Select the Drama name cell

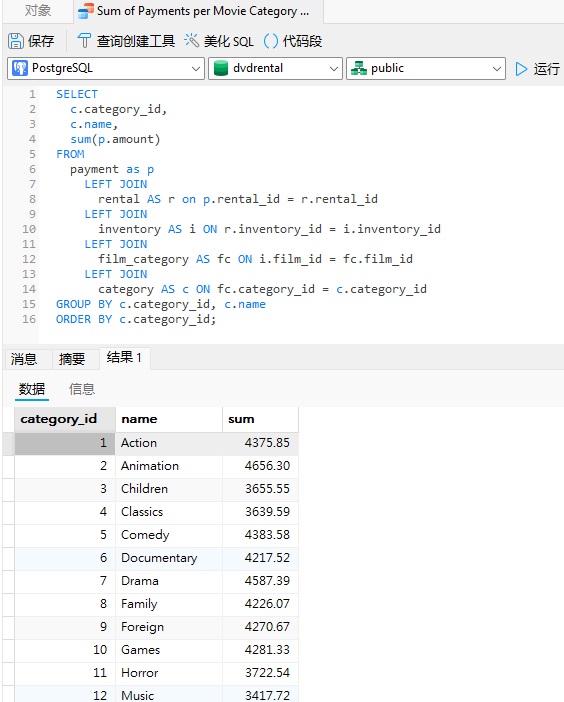point(169,581)
